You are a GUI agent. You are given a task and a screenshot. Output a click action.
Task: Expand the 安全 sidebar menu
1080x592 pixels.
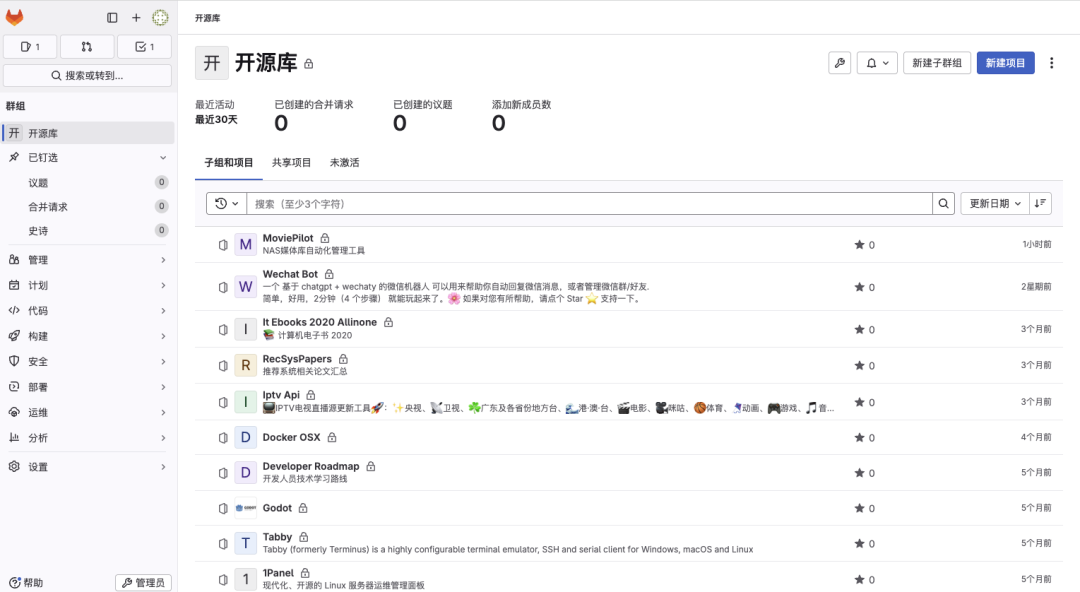[87, 362]
